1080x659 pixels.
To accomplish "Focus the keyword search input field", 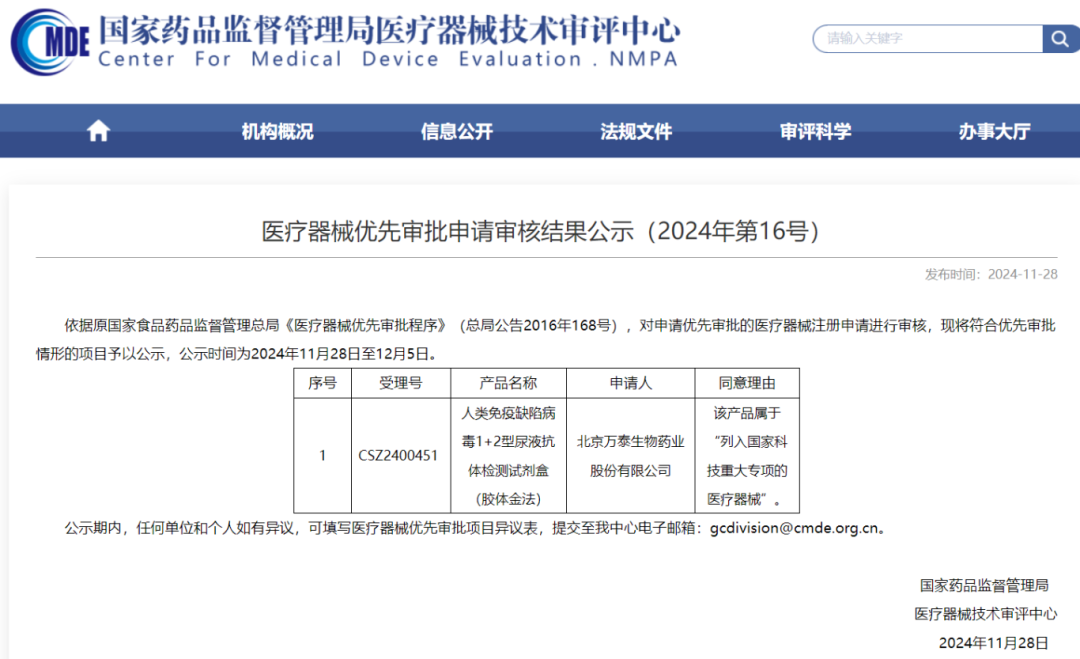I will [927, 39].
